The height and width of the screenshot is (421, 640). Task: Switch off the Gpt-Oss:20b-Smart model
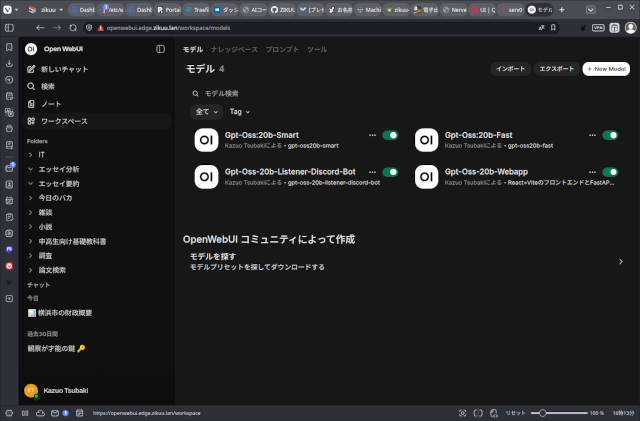390,135
